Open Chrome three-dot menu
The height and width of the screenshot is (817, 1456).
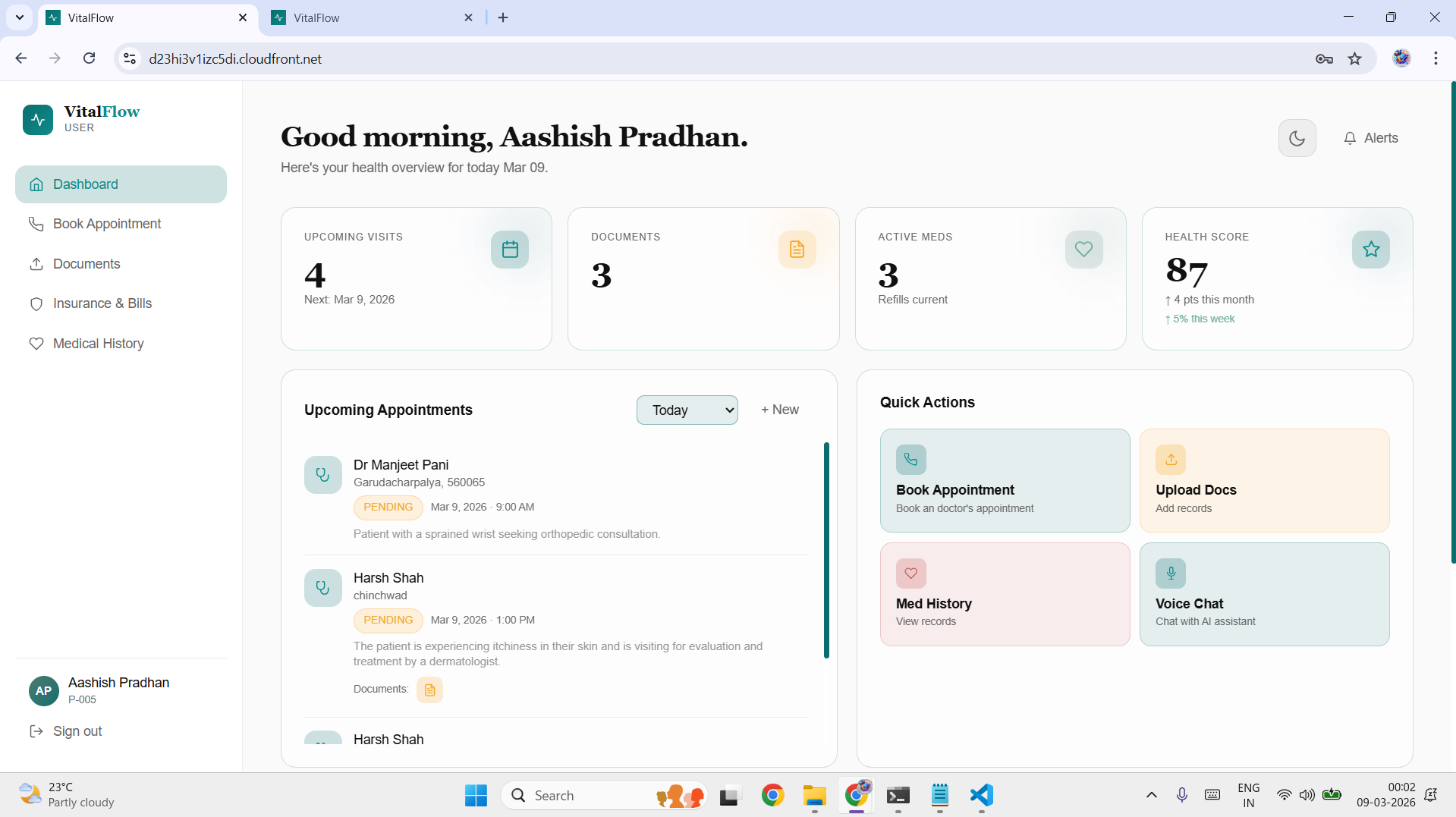click(1436, 58)
